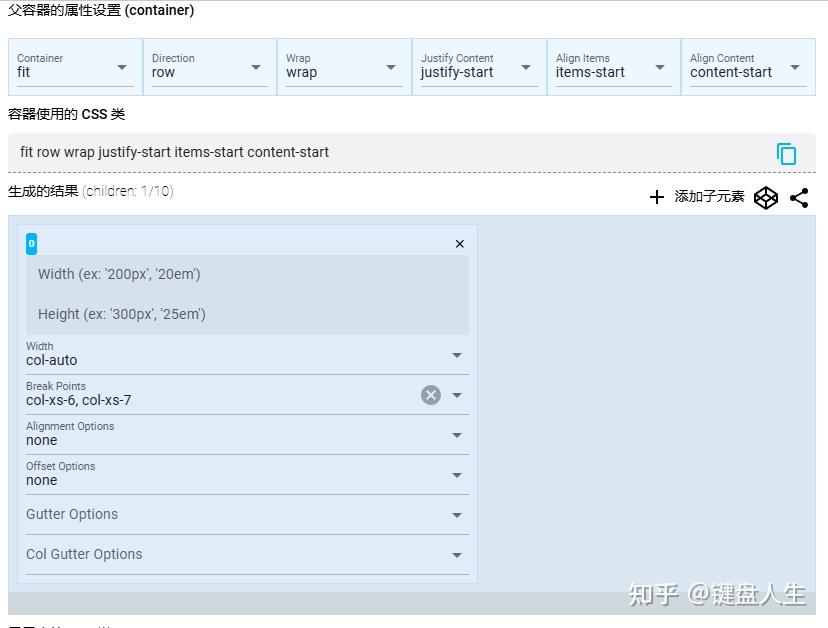
Task: Open the share options icon
Action: (800, 197)
